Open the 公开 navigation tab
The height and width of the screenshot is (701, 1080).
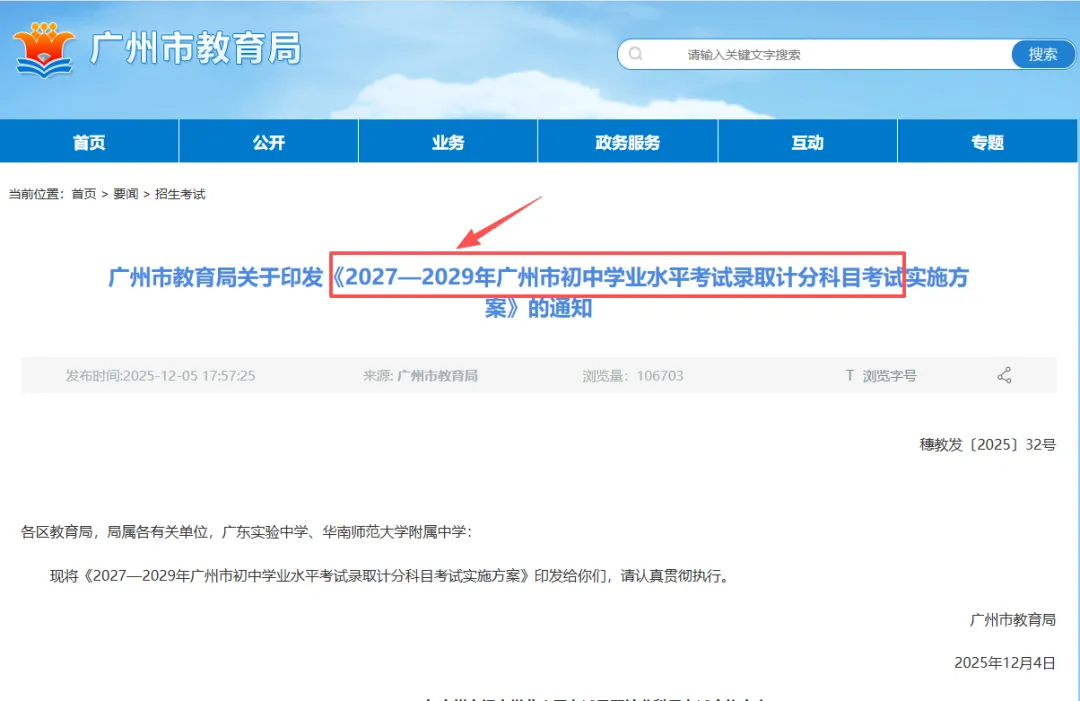point(269,142)
